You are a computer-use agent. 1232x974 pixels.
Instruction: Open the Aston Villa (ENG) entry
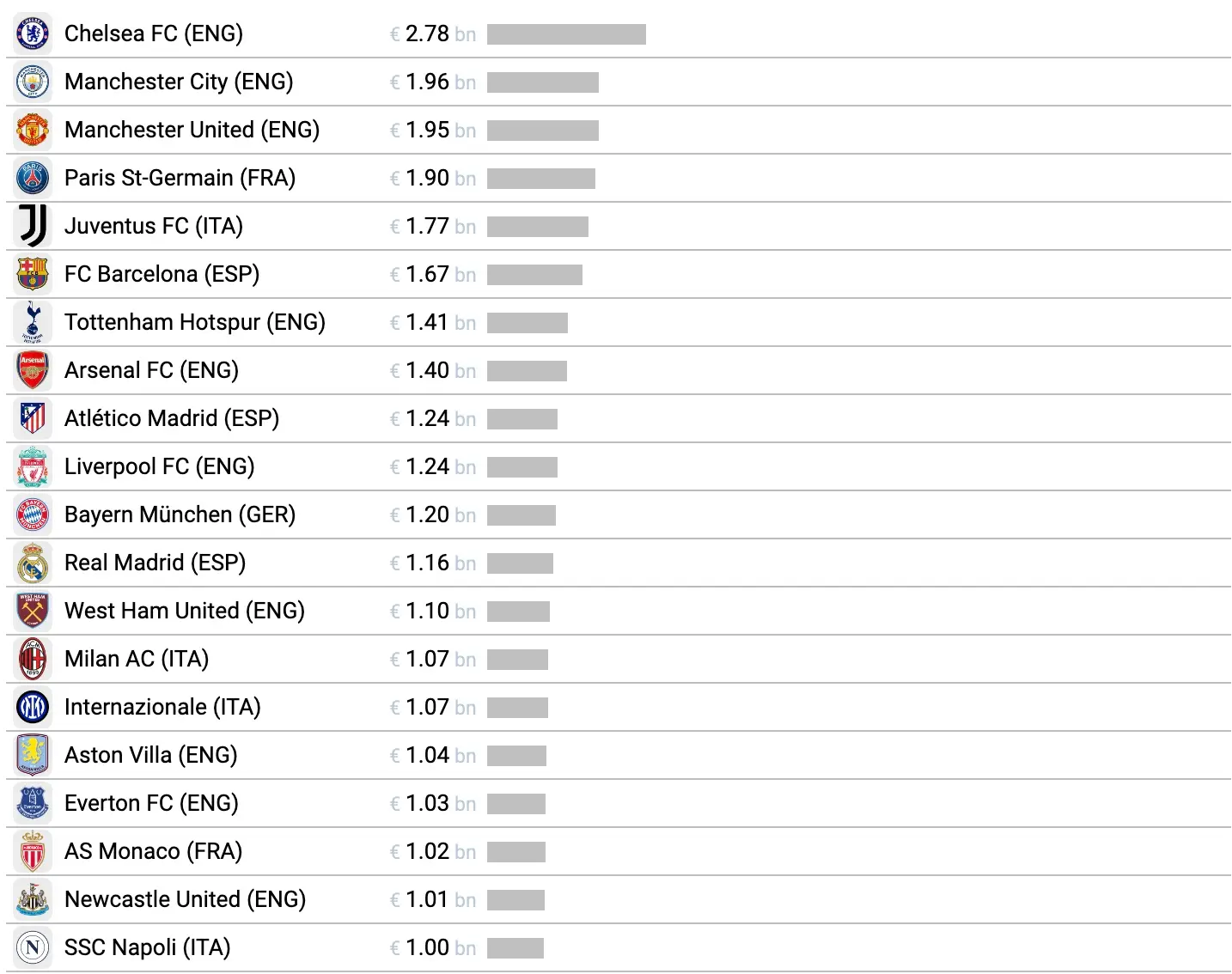(150, 755)
